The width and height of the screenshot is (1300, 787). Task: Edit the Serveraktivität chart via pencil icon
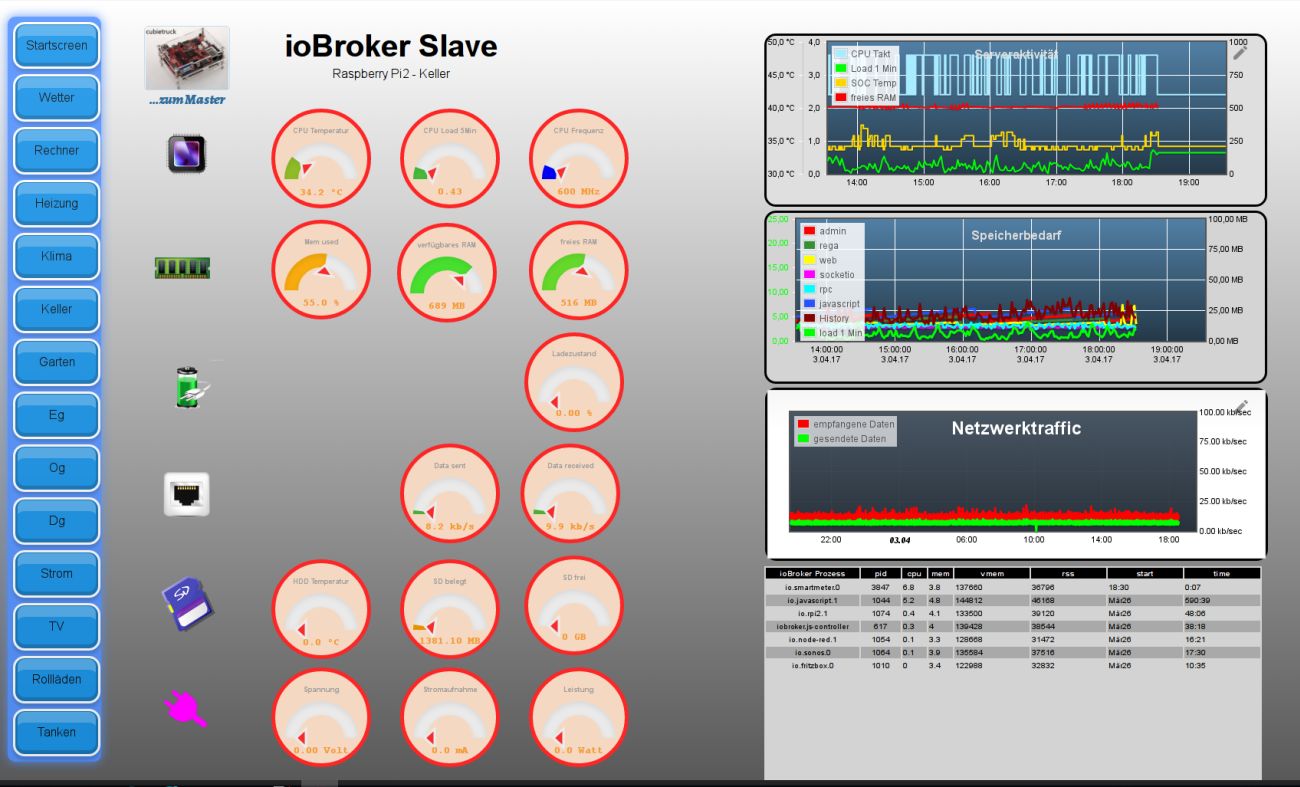[1242, 53]
